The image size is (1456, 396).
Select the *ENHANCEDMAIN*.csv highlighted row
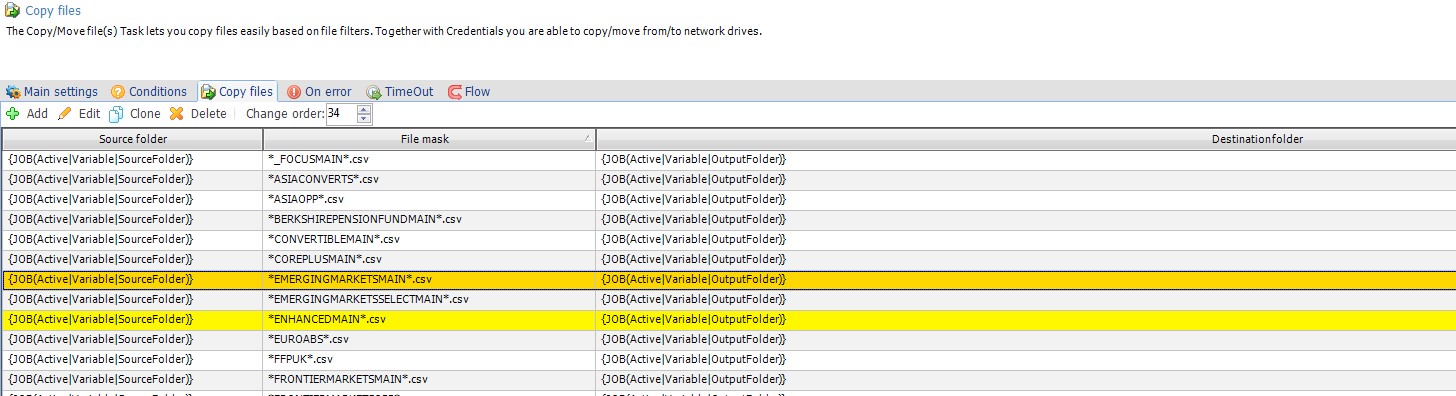(728, 319)
